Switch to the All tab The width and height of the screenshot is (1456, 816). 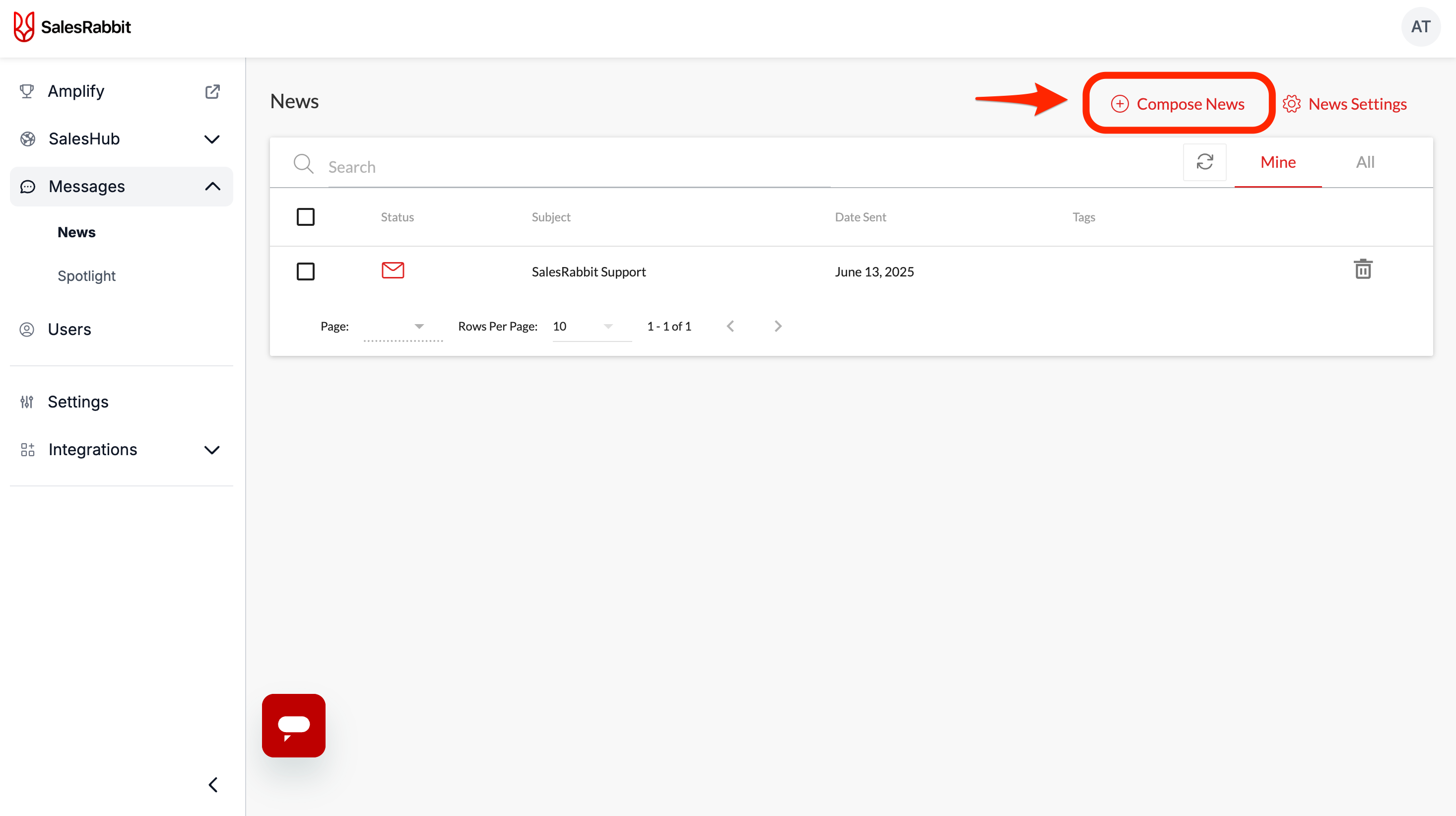click(x=1364, y=162)
